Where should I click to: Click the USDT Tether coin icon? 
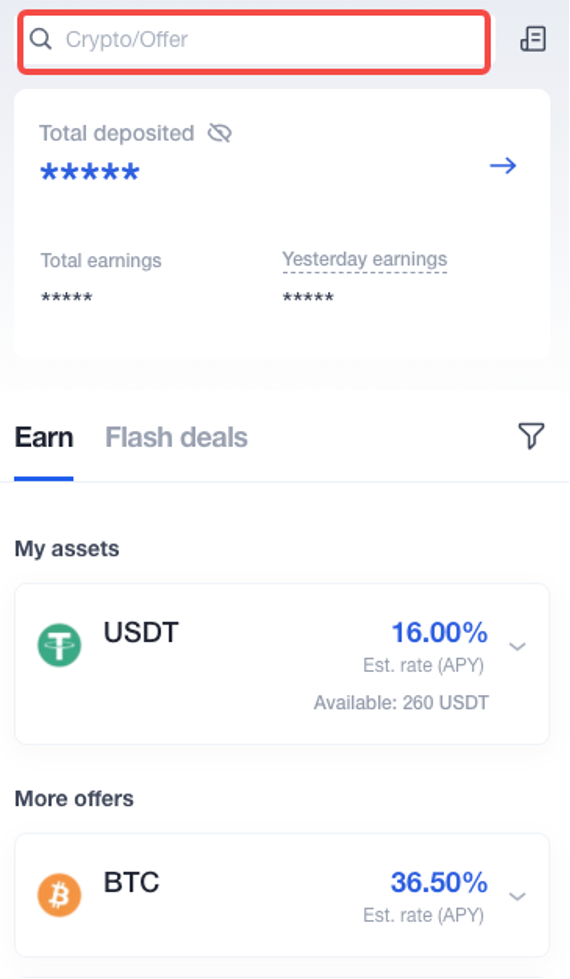coord(59,645)
